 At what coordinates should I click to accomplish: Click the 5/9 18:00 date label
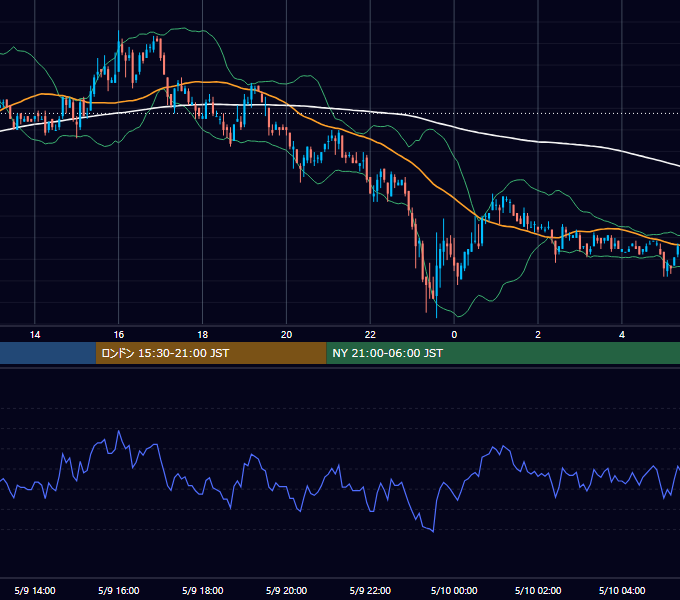tap(203, 590)
